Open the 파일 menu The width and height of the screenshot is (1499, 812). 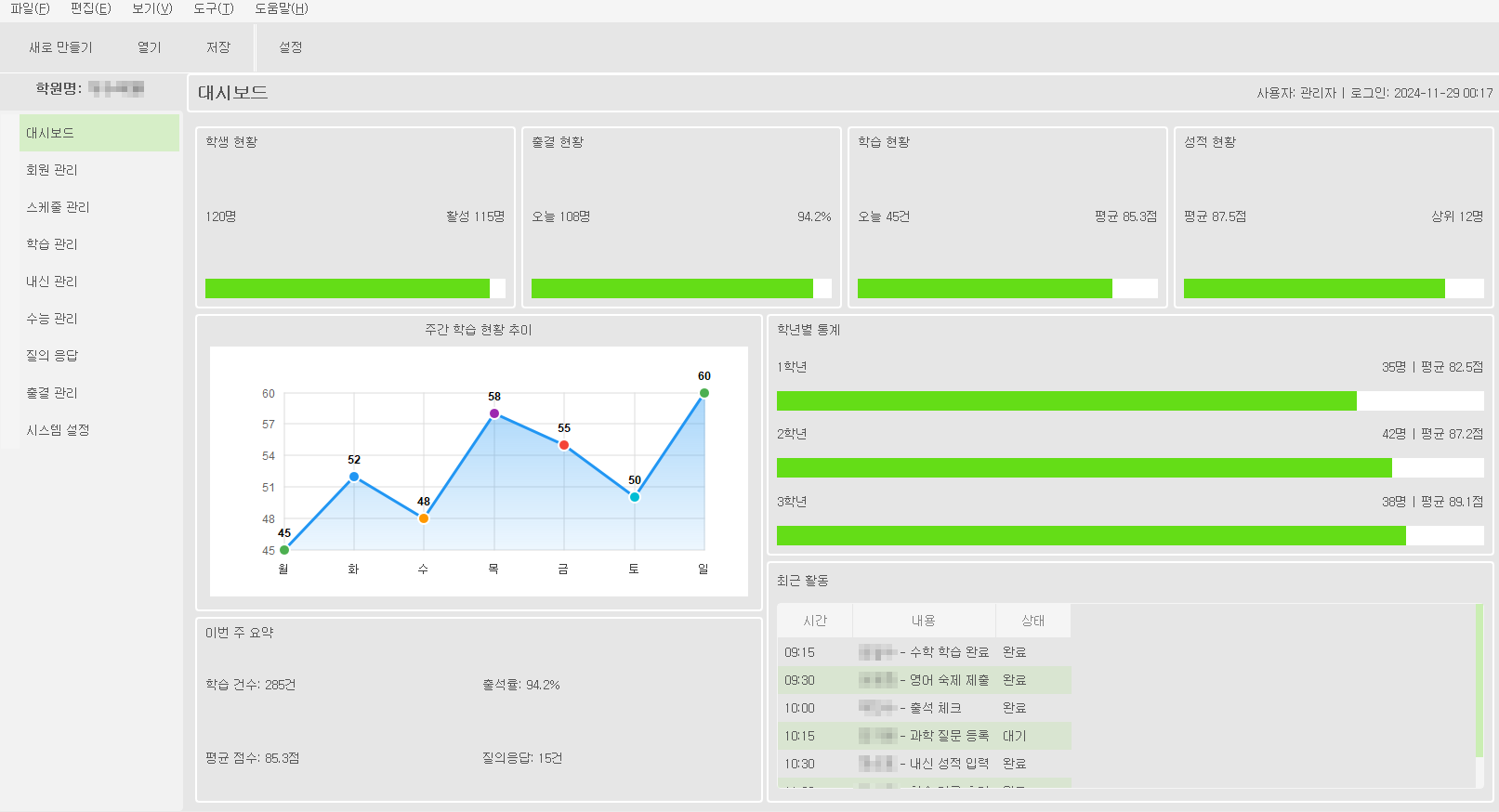[30, 8]
